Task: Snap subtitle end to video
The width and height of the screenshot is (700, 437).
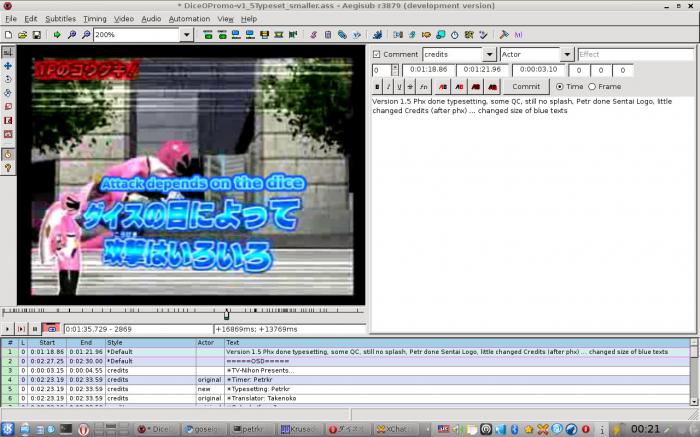Action: click(x=250, y=34)
